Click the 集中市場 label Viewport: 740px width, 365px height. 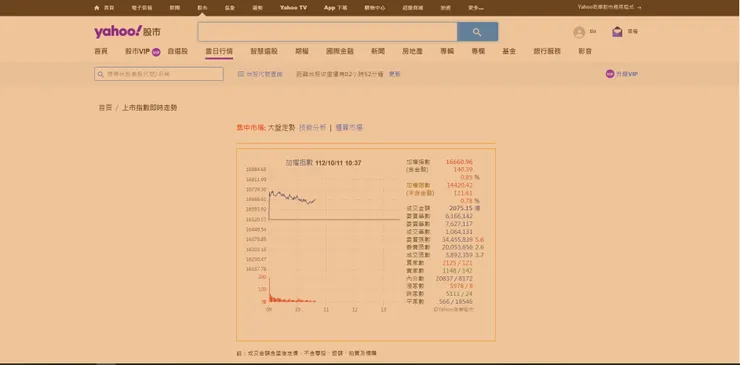(250, 127)
